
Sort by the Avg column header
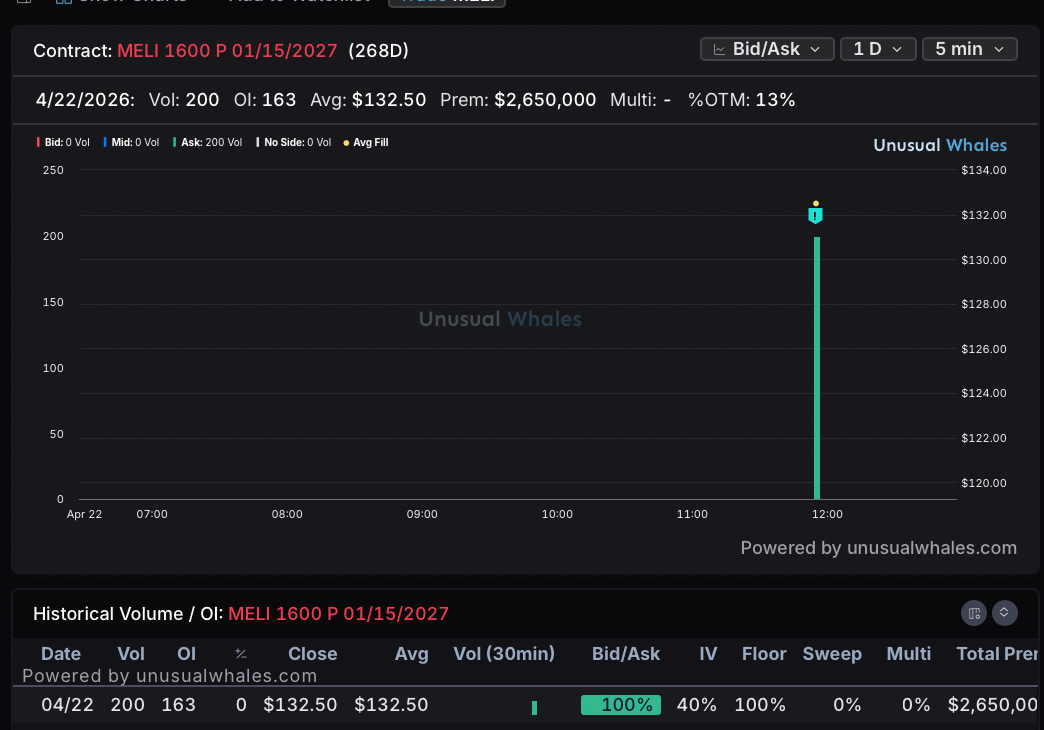tap(411, 654)
